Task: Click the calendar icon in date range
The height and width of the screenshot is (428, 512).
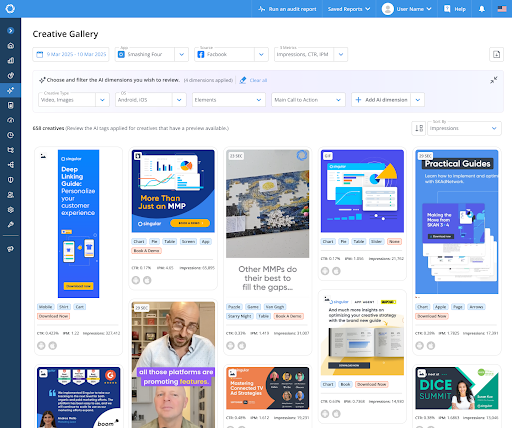Action: point(40,54)
